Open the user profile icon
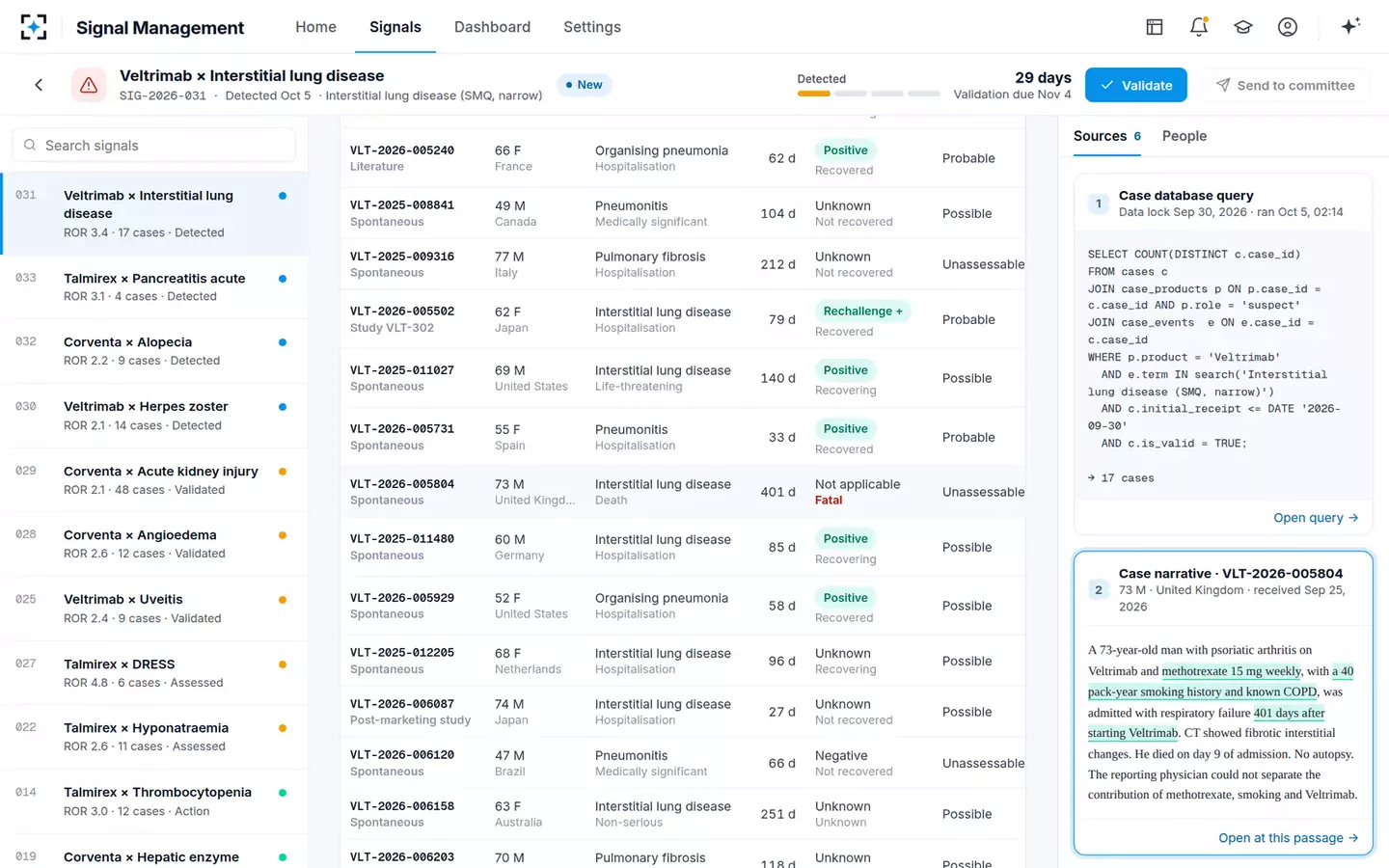The height and width of the screenshot is (868, 1389). (1288, 27)
